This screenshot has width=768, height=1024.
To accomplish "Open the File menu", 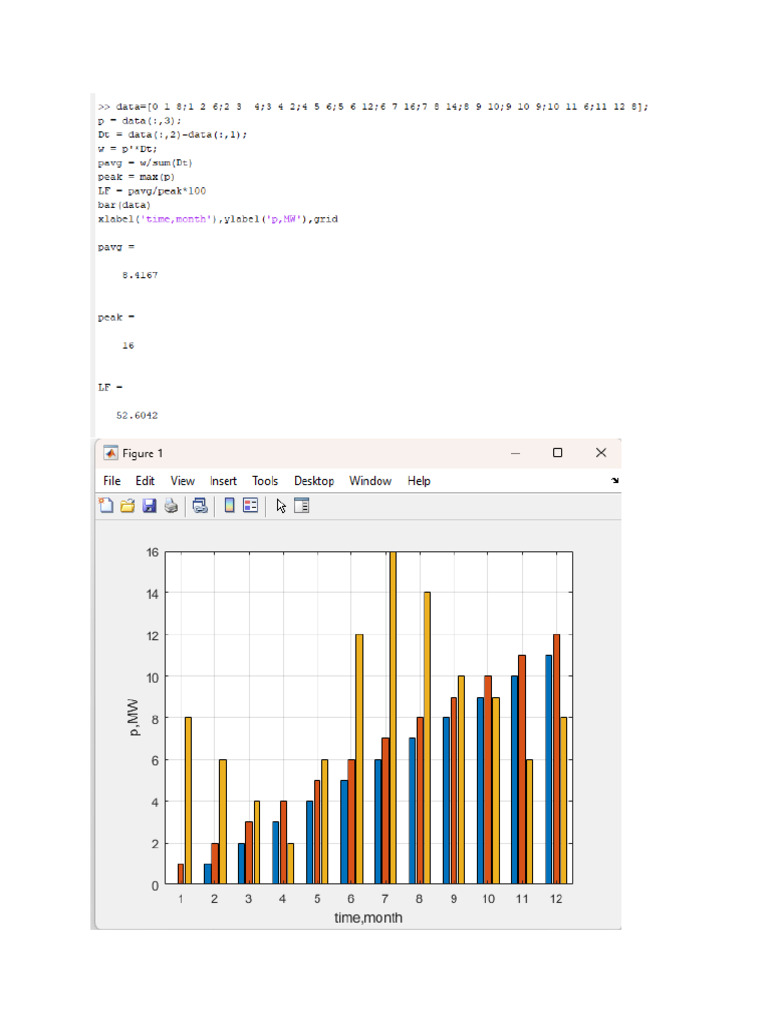I will [112, 481].
